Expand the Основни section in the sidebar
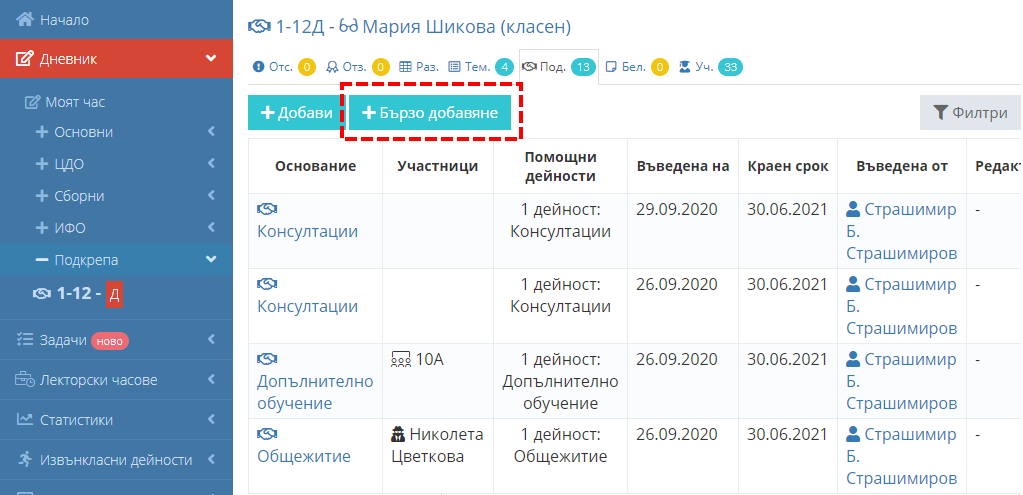The image size is (1023, 495). pyautogui.click(x=126, y=132)
